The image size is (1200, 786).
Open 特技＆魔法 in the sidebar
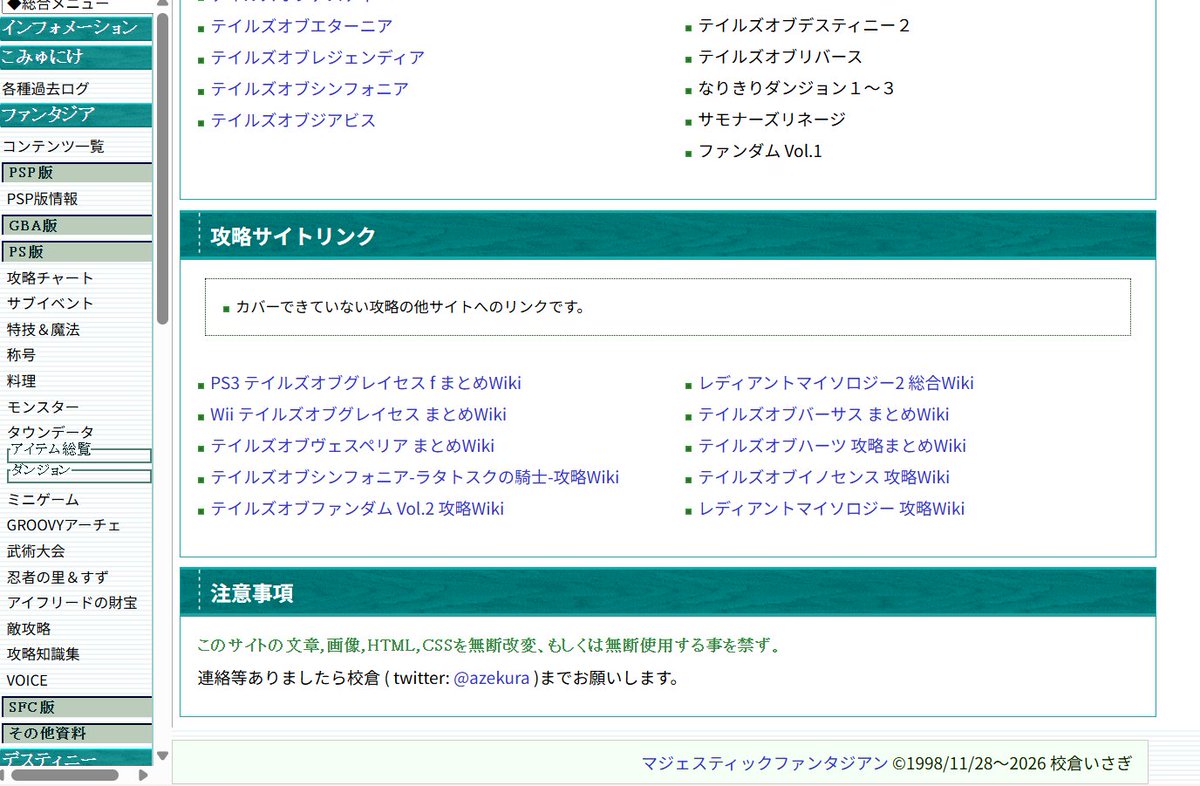43,329
